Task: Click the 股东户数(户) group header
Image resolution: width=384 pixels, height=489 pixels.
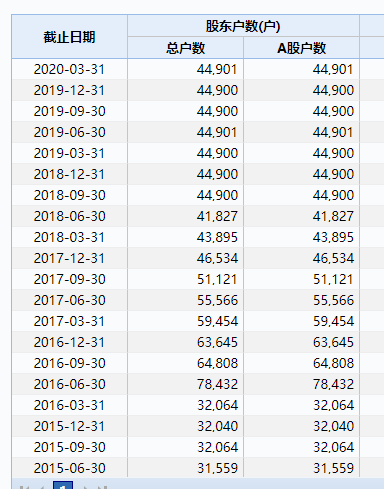Action: (243, 26)
